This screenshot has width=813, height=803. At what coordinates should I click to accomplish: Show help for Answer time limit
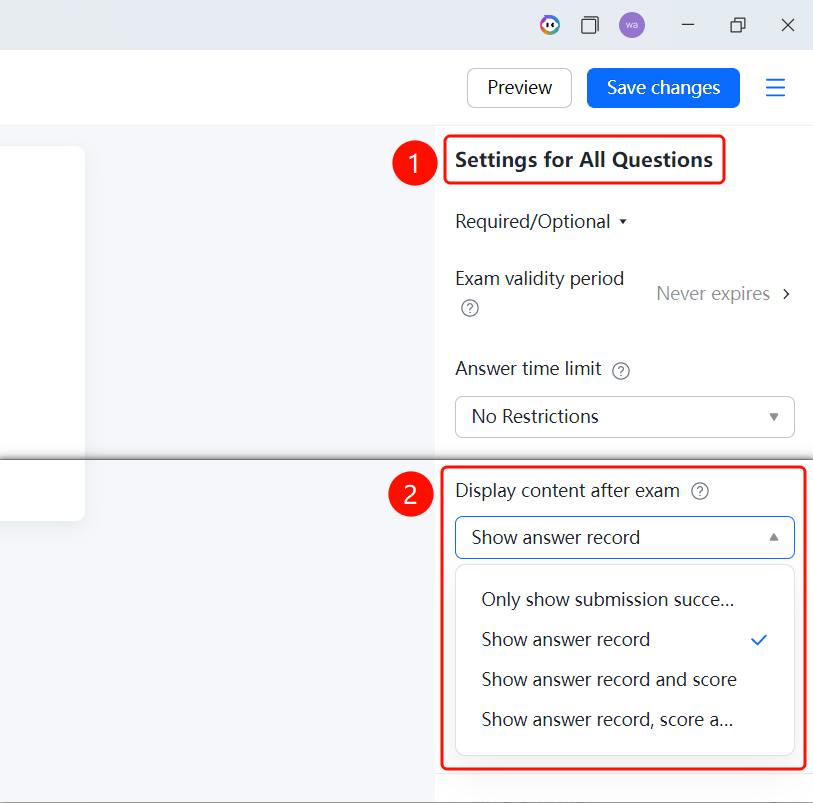pyautogui.click(x=621, y=371)
